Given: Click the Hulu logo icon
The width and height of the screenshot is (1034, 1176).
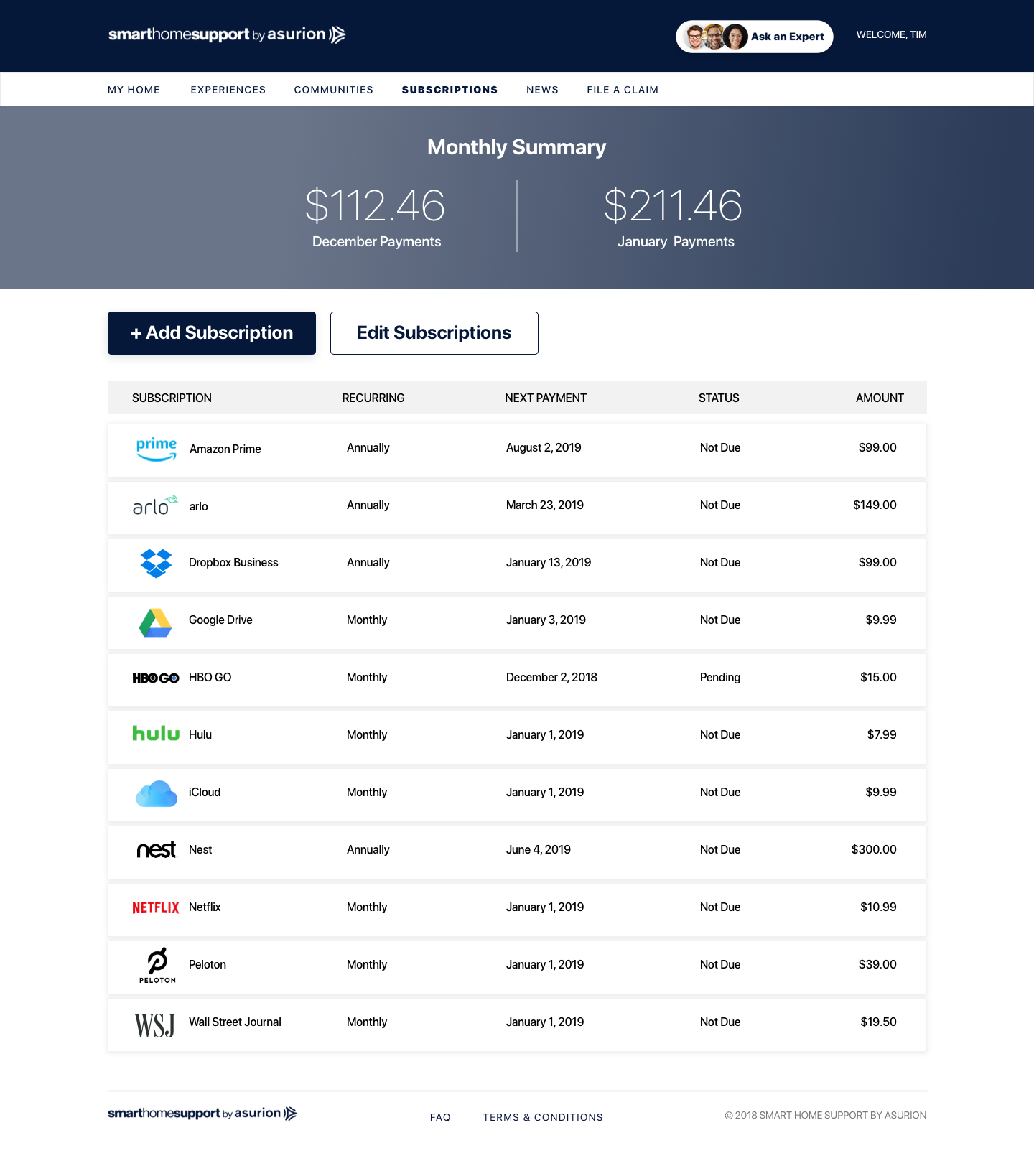Looking at the screenshot, I should pyautogui.click(x=156, y=733).
